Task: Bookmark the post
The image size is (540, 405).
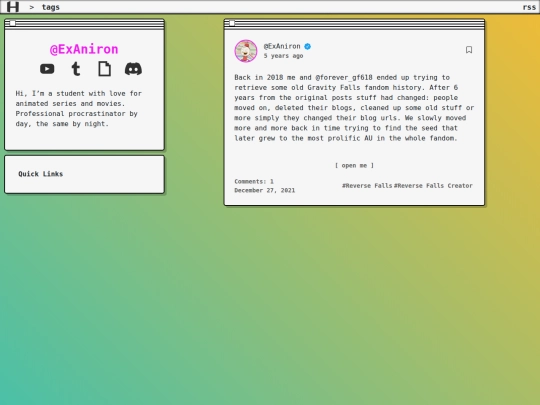Action: coord(469,50)
